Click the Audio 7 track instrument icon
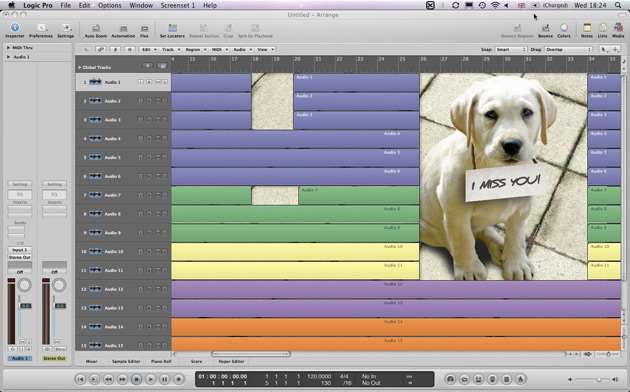 (x=95, y=195)
